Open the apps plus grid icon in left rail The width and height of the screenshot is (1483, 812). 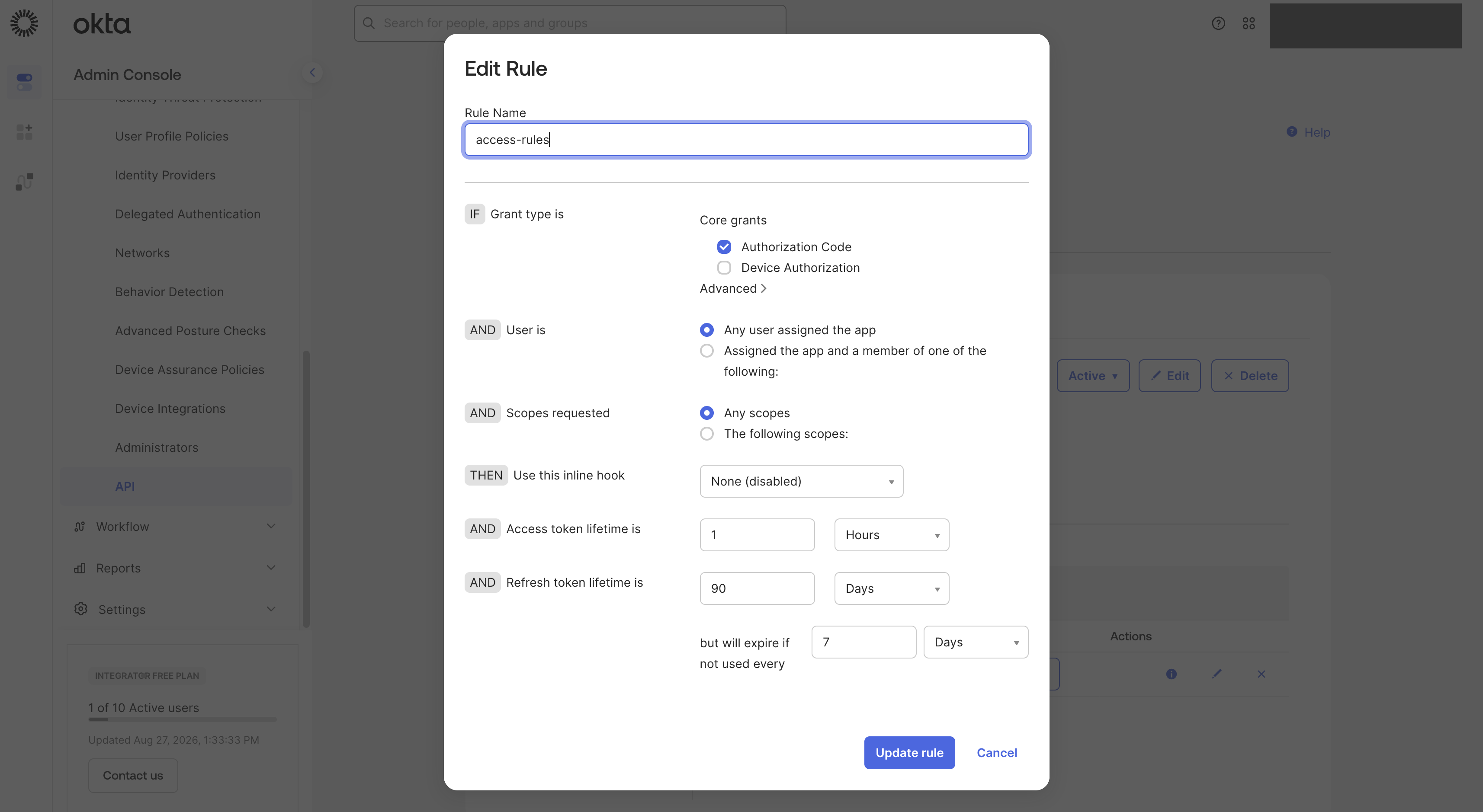pyautogui.click(x=24, y=132)
